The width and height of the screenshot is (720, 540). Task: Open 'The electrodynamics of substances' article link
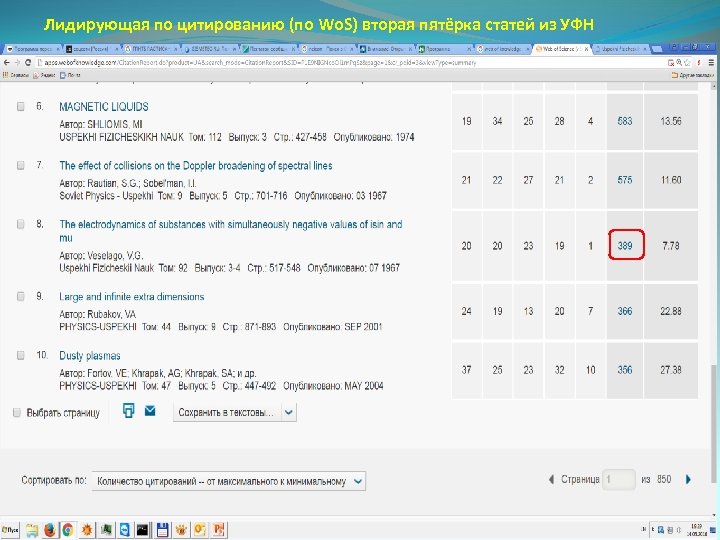click(x=231, y=231)
